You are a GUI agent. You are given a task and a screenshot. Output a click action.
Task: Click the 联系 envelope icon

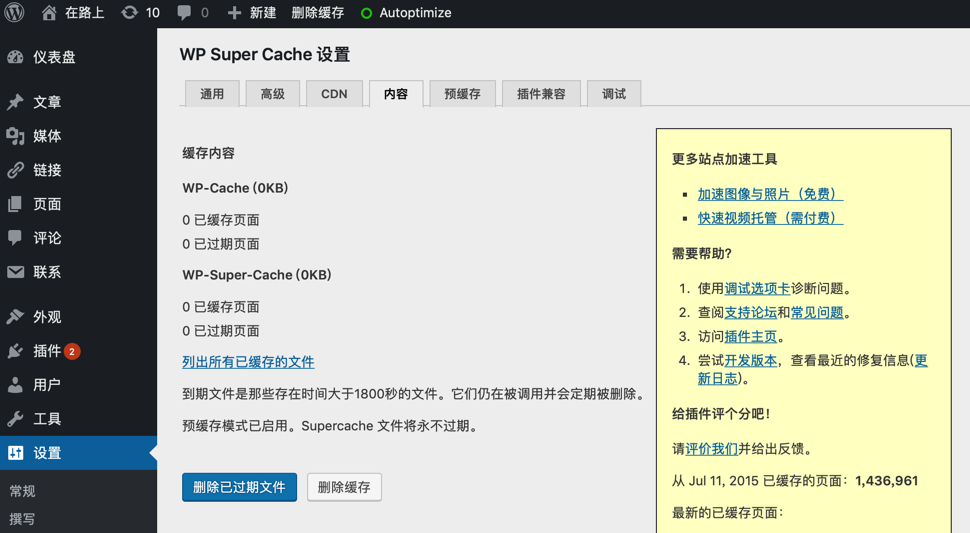coord(15,272)
